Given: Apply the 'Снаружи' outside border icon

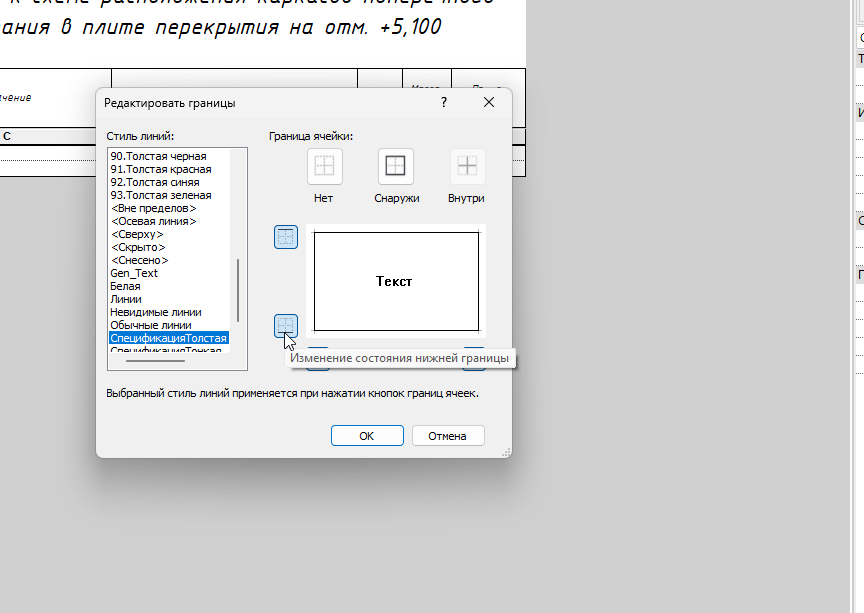Looking at the screenshot, I should (x=396, y=166).
